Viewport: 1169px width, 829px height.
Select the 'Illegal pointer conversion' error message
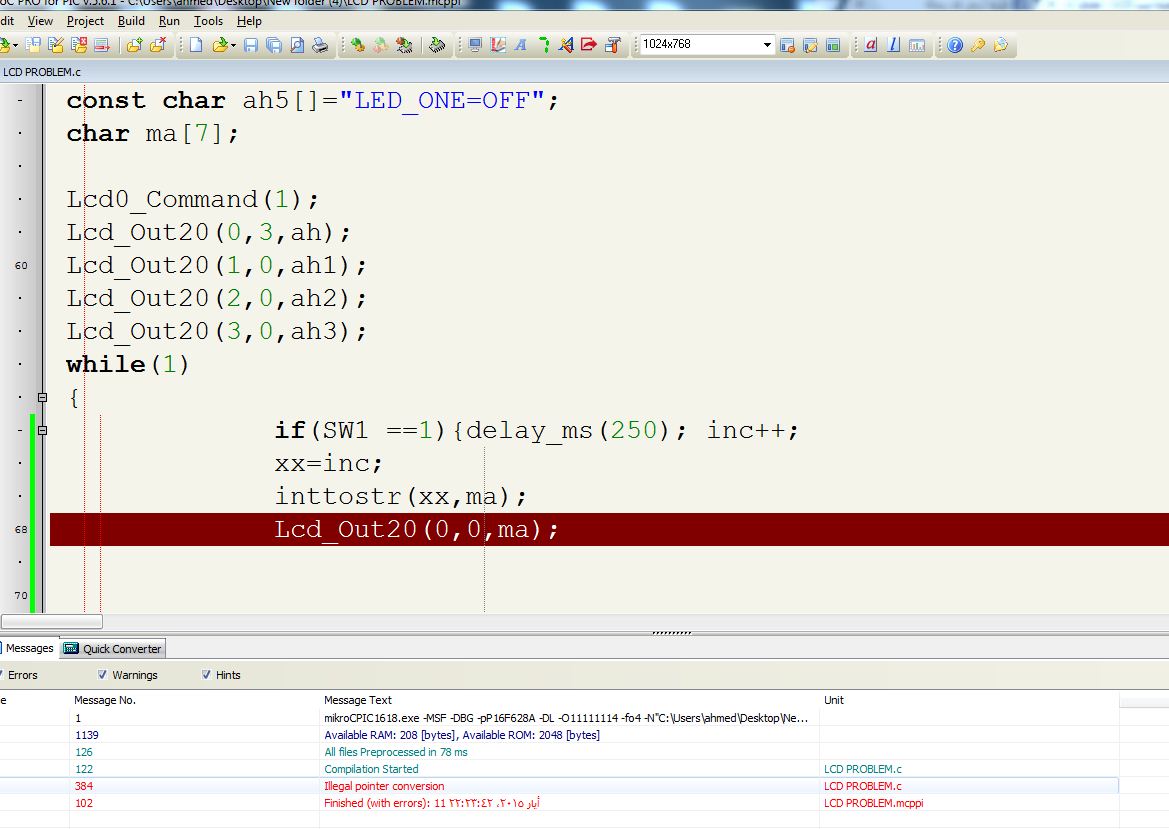tap(384, 786)
